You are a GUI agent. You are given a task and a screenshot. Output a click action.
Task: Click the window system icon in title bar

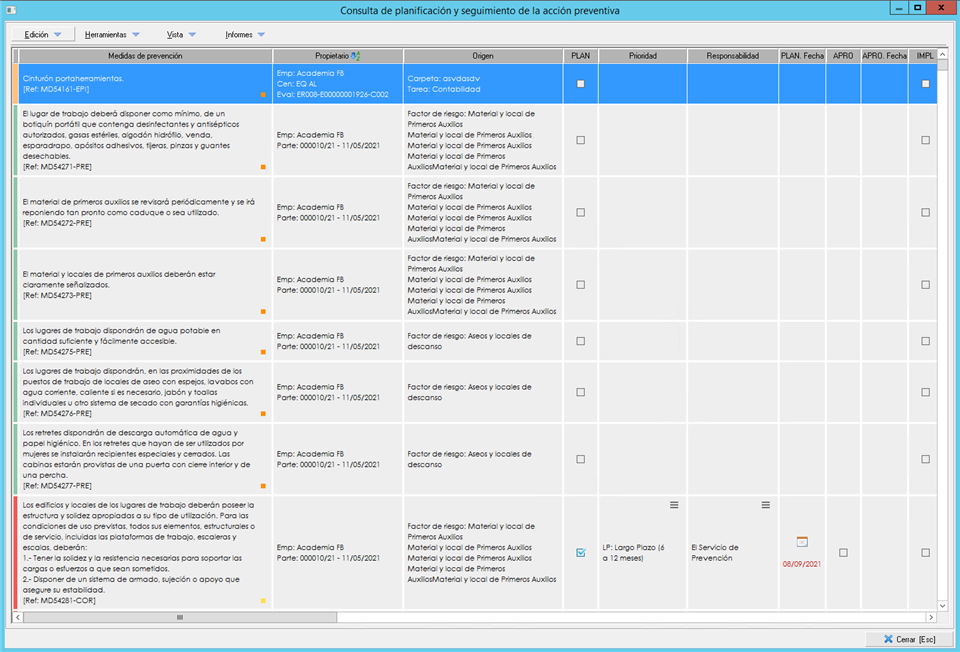[x=11, y=11]
